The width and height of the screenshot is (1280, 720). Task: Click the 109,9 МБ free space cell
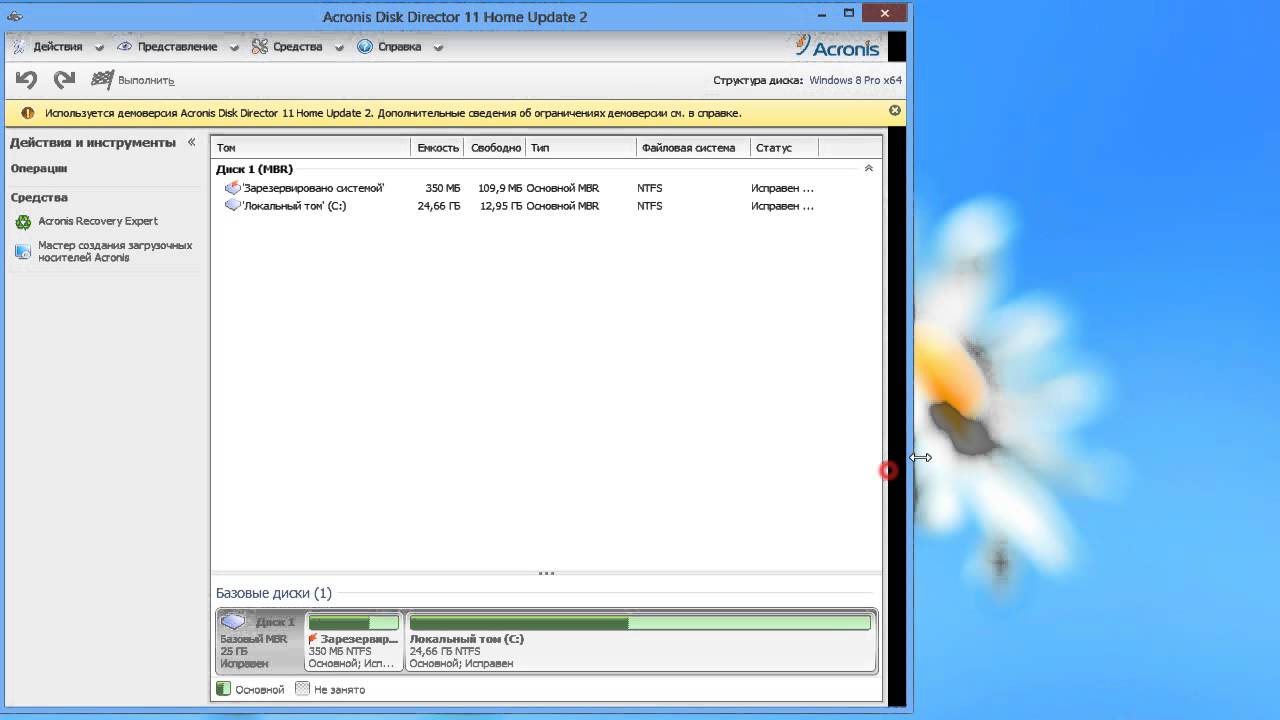click(500, 188)
